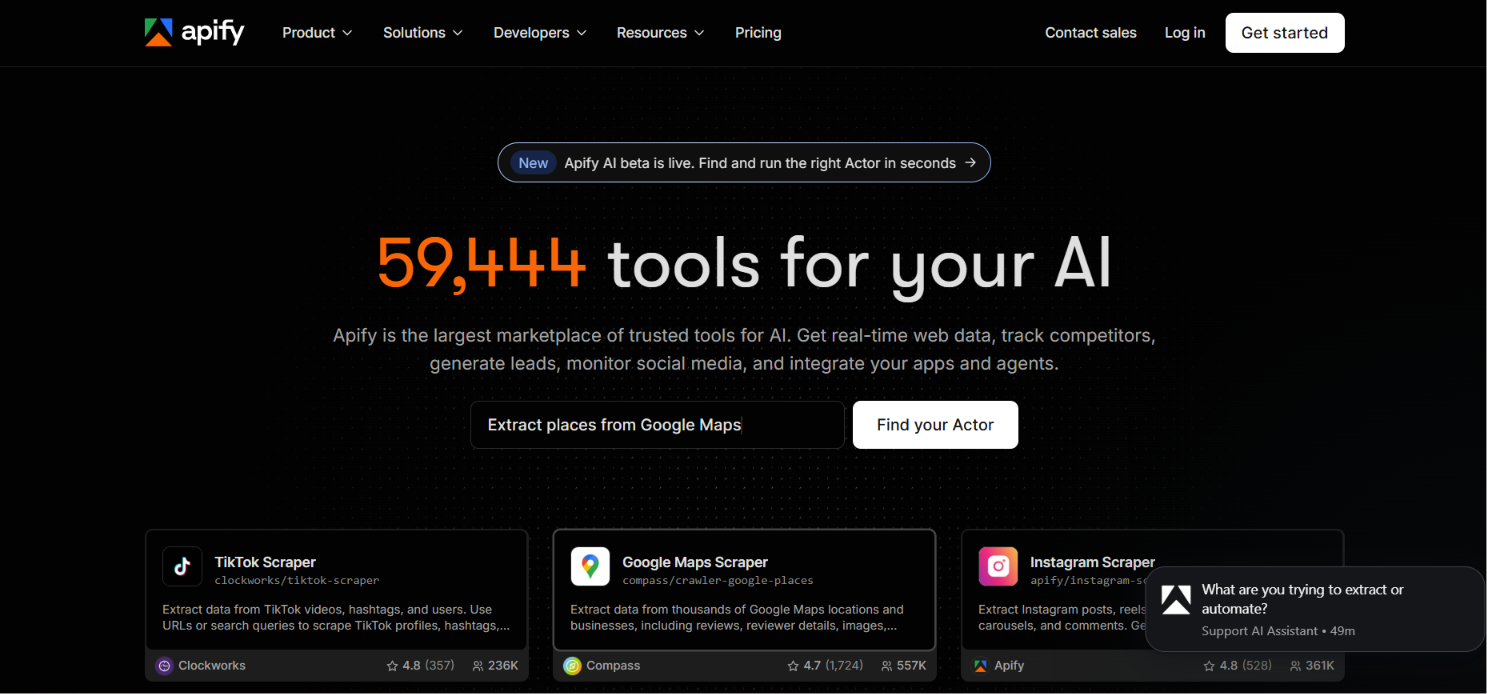Expand the Resources dropdown chevron

(699, 33)
